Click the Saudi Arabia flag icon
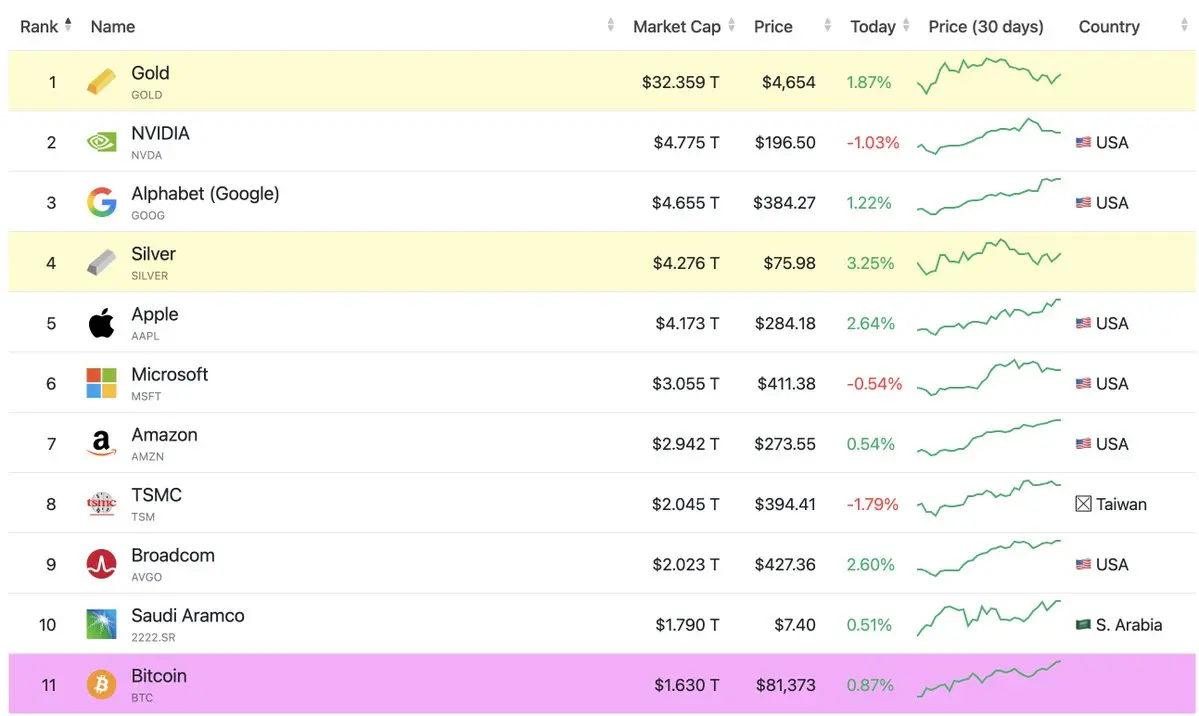 coord(1083,625)
